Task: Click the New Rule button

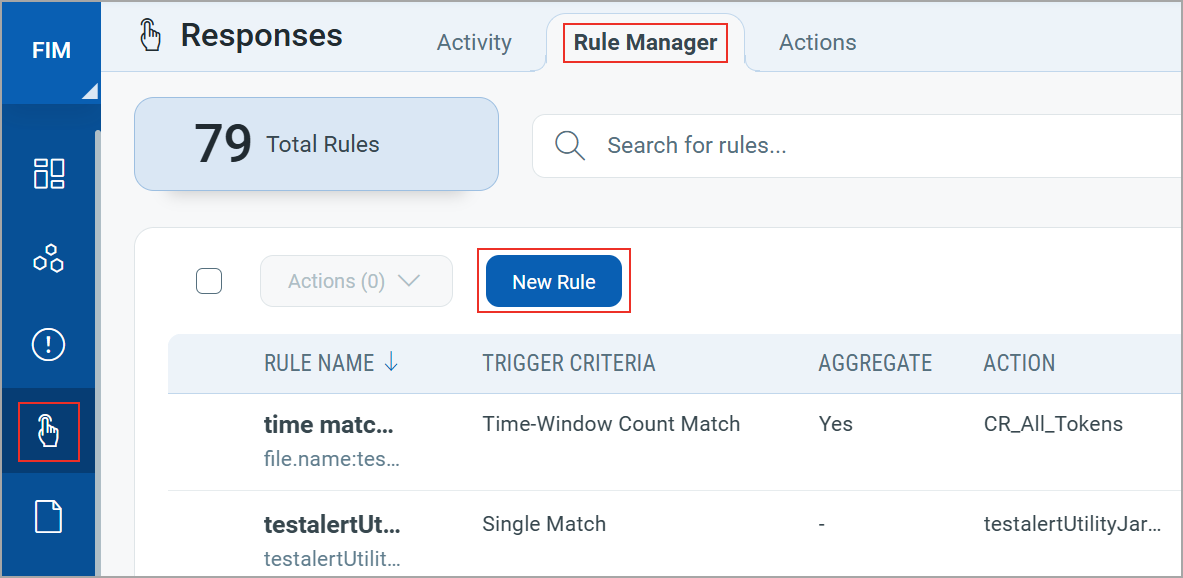Action: pos(554,281)
